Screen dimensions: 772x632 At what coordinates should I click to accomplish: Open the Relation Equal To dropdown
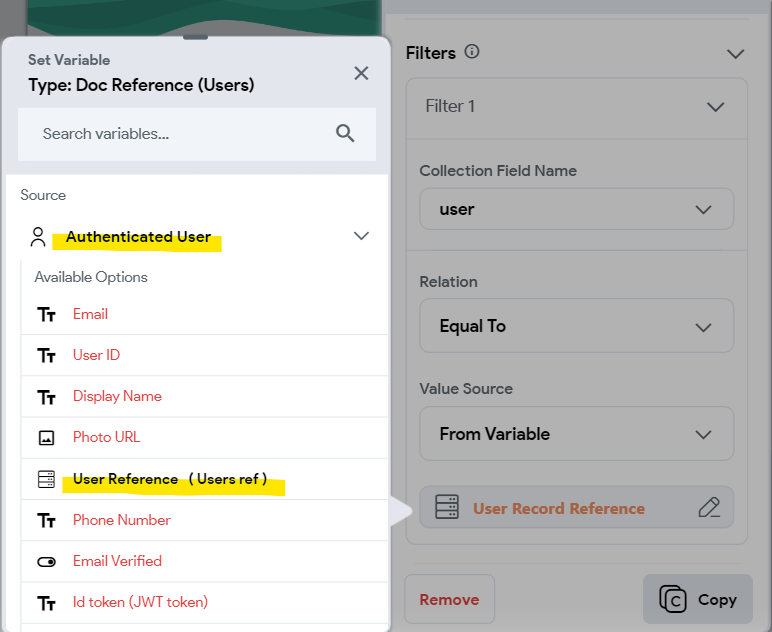click(x=577, y=326)
